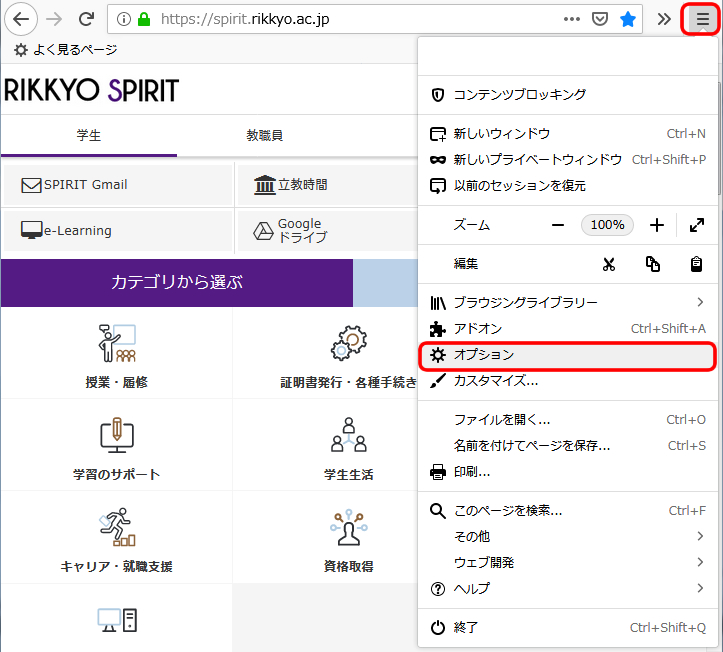Open 証明書発行・各種手続き category
Image resolution: width=723 pixels, height=652 pixels.
(326, 354)
